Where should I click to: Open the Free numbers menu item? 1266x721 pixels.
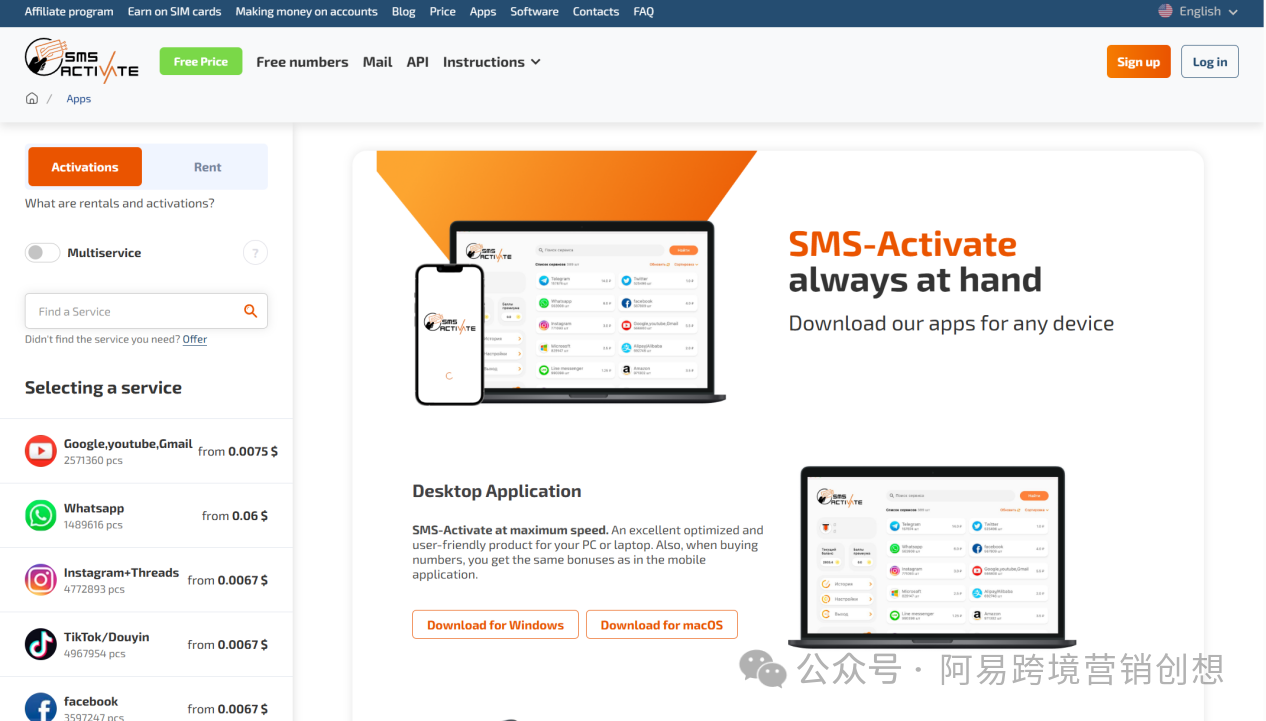(302, 62)
